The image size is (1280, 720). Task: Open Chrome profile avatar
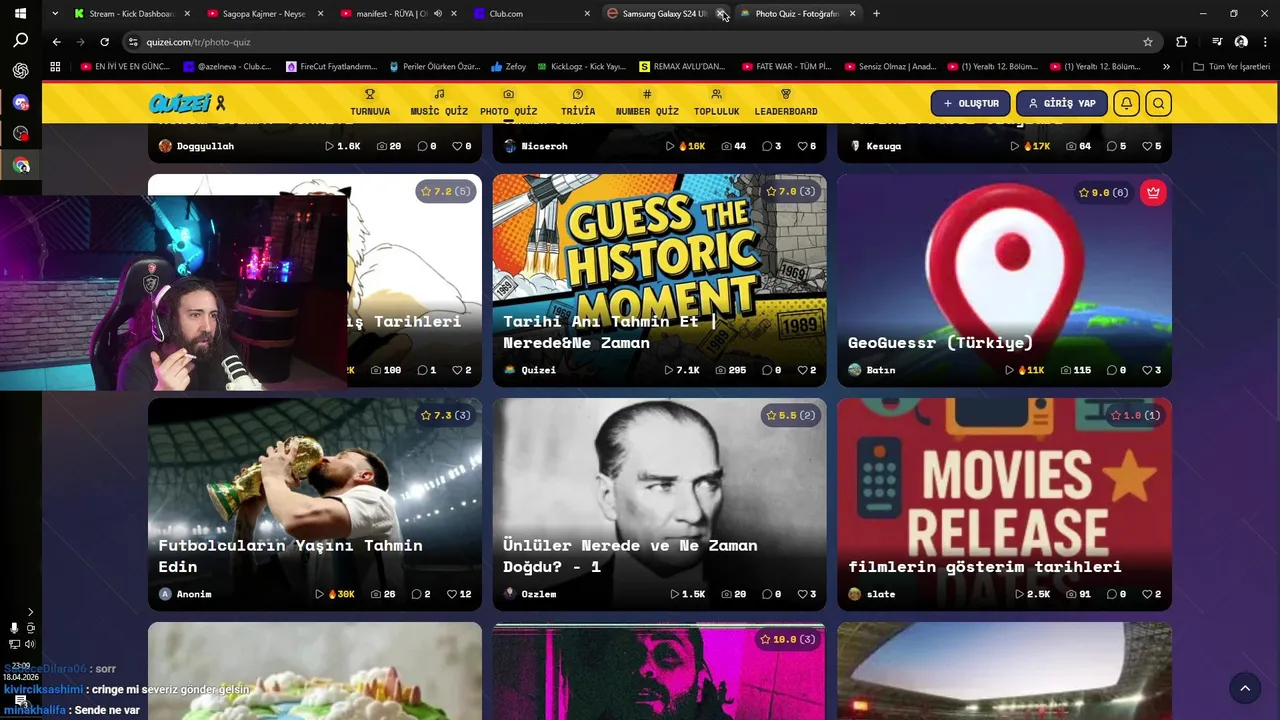pos(1241,42)
